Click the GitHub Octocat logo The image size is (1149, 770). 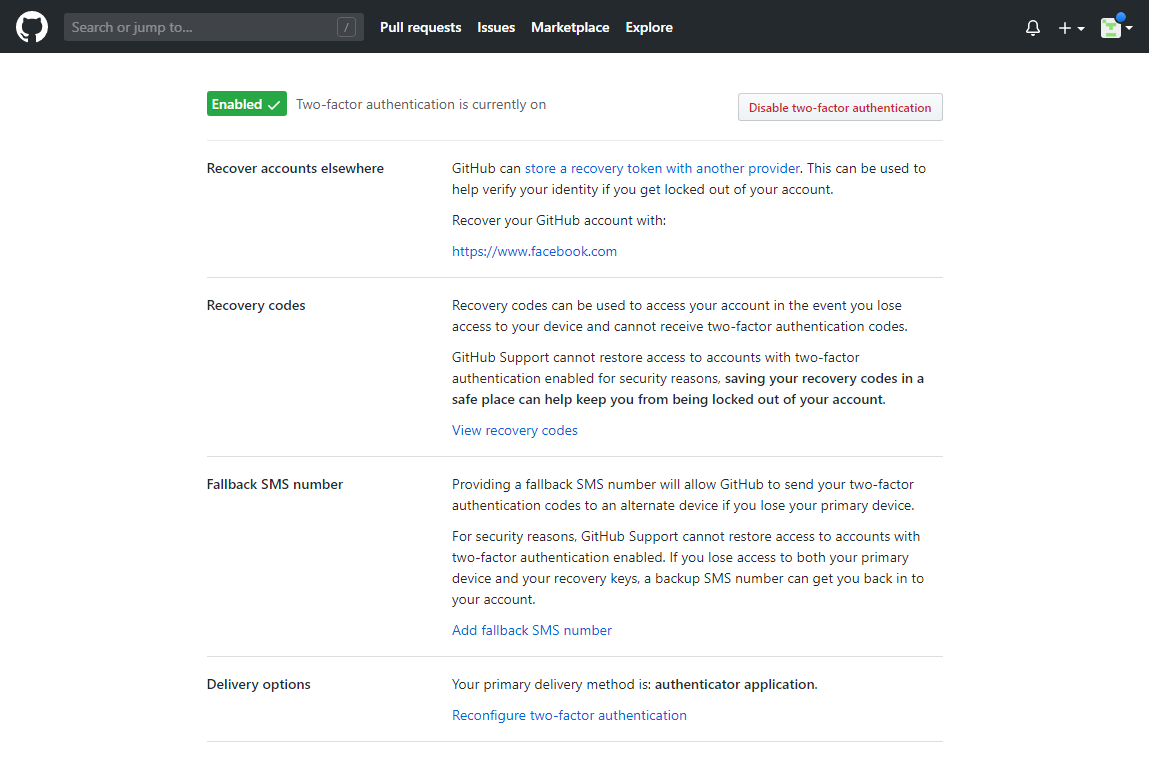[32, 27]
